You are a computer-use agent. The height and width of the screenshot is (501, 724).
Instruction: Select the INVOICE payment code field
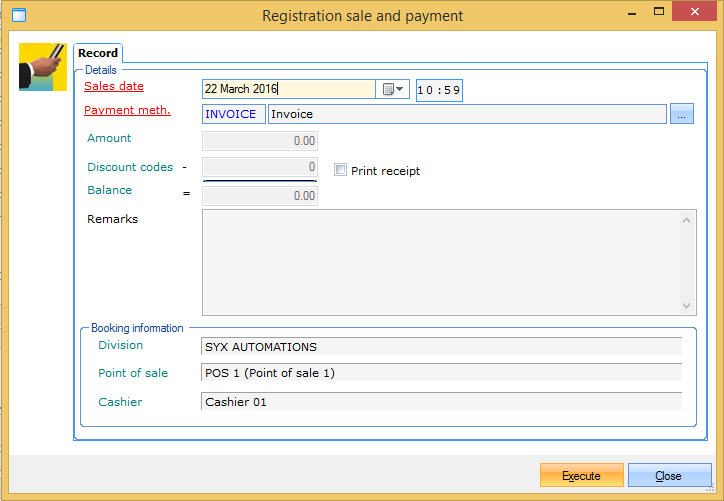[234, 114]
